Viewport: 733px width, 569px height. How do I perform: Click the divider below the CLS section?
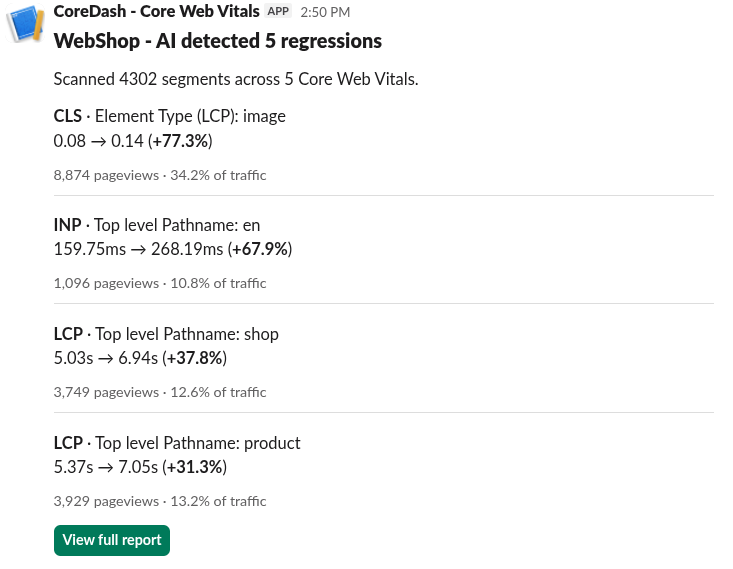coord(383,196)
